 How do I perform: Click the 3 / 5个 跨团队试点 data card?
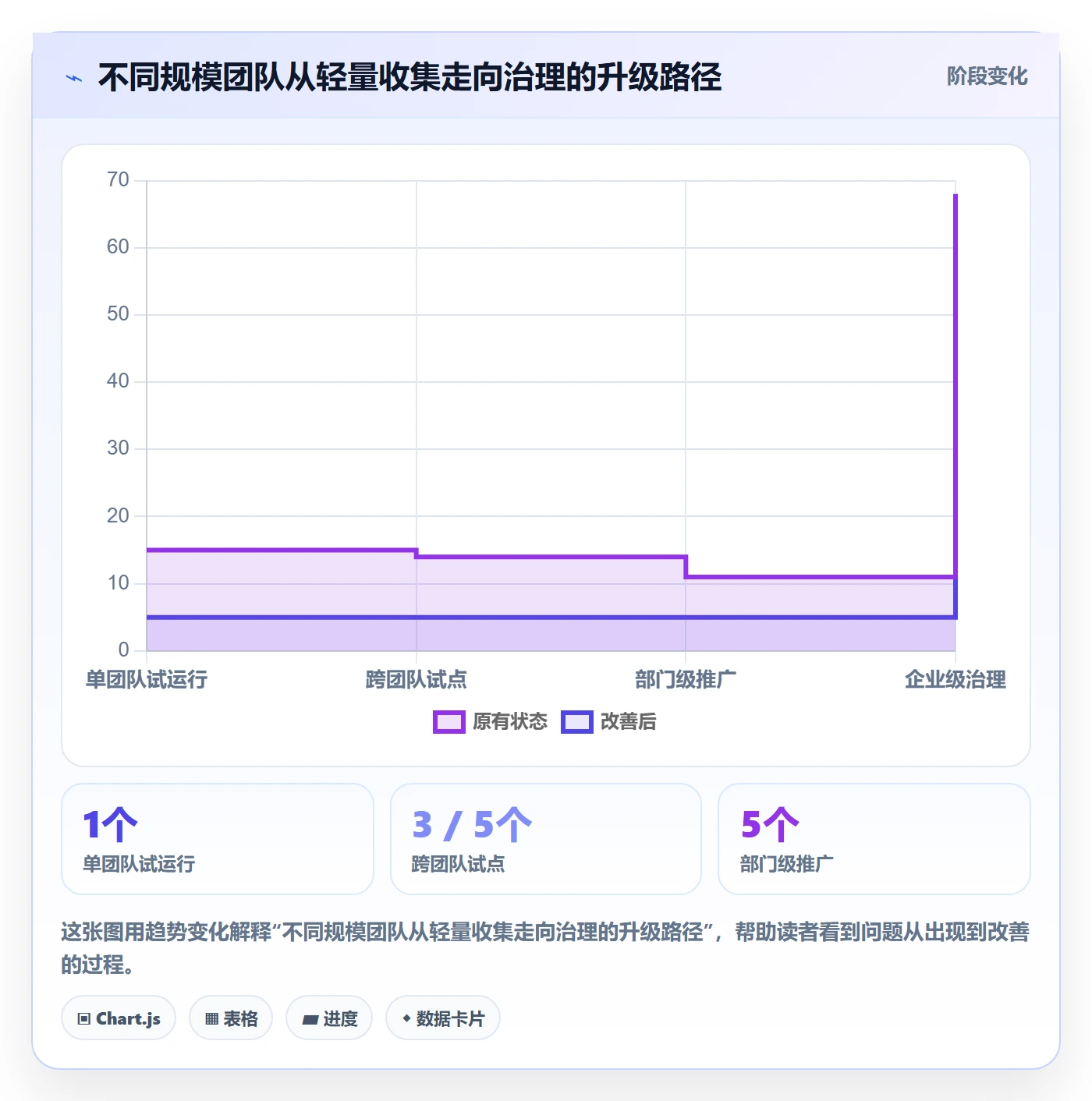(x=546, y=839)
